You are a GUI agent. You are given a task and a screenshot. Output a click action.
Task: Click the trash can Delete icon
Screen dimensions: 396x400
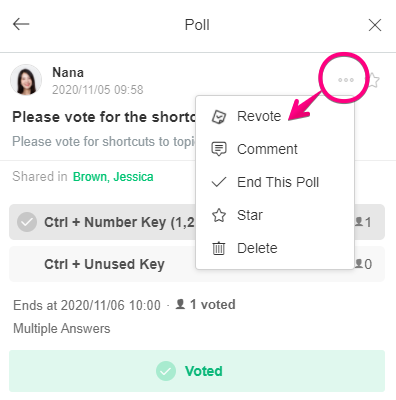click(x=219, y=248)
